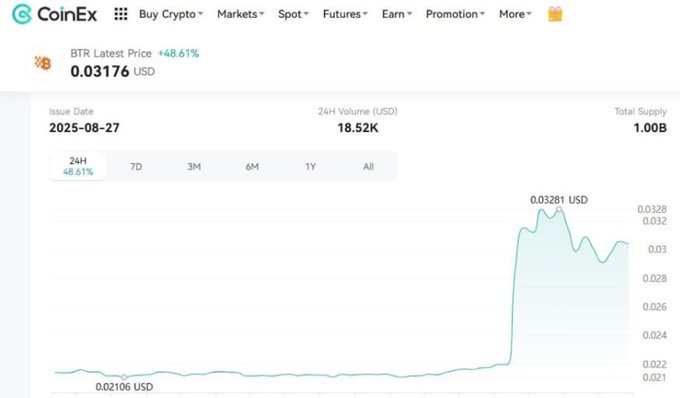Image resolution: width=680 pixels, height=398 pixels.
Task: Open the gift box rewards icon
Action: (555, 14)
